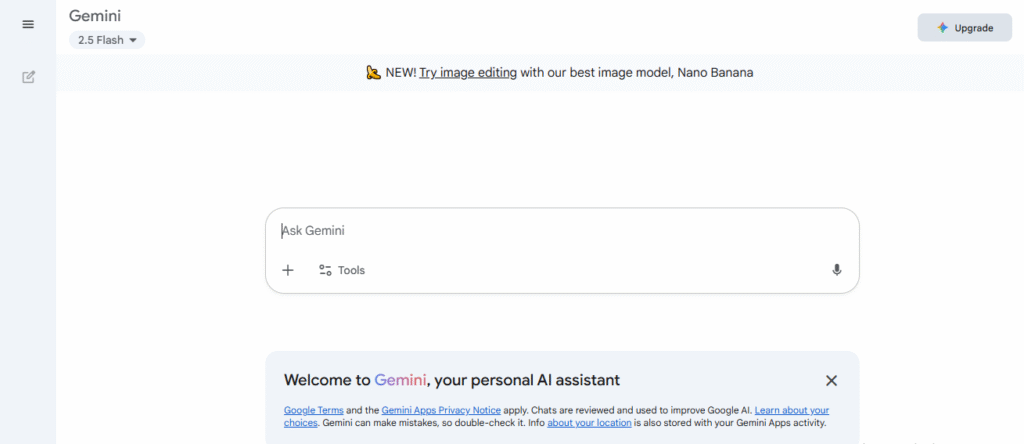Follow the Learn about your choices link

click(791, 411)
